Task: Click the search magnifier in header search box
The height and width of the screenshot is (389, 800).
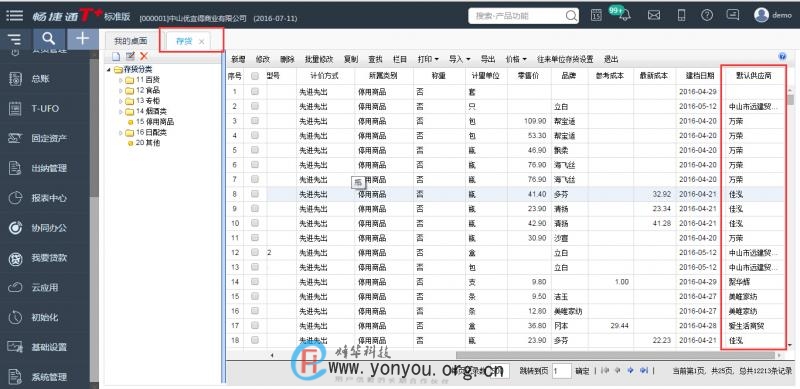Action: click(x=571, y=16)
